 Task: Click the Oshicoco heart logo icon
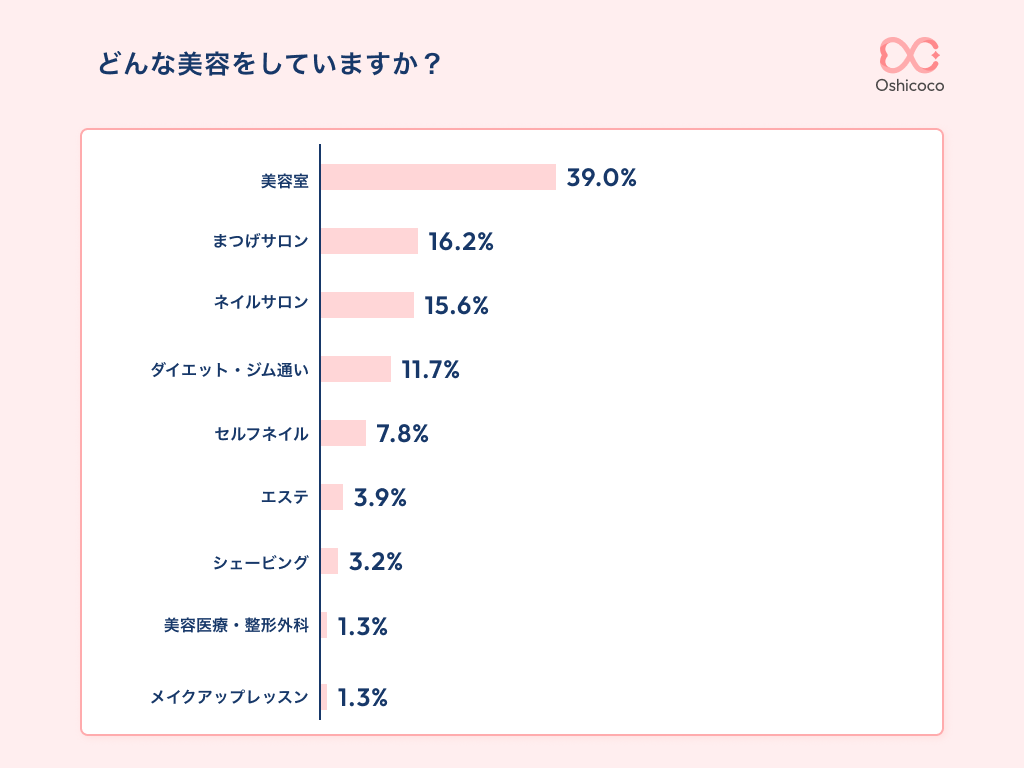[909, 55]
